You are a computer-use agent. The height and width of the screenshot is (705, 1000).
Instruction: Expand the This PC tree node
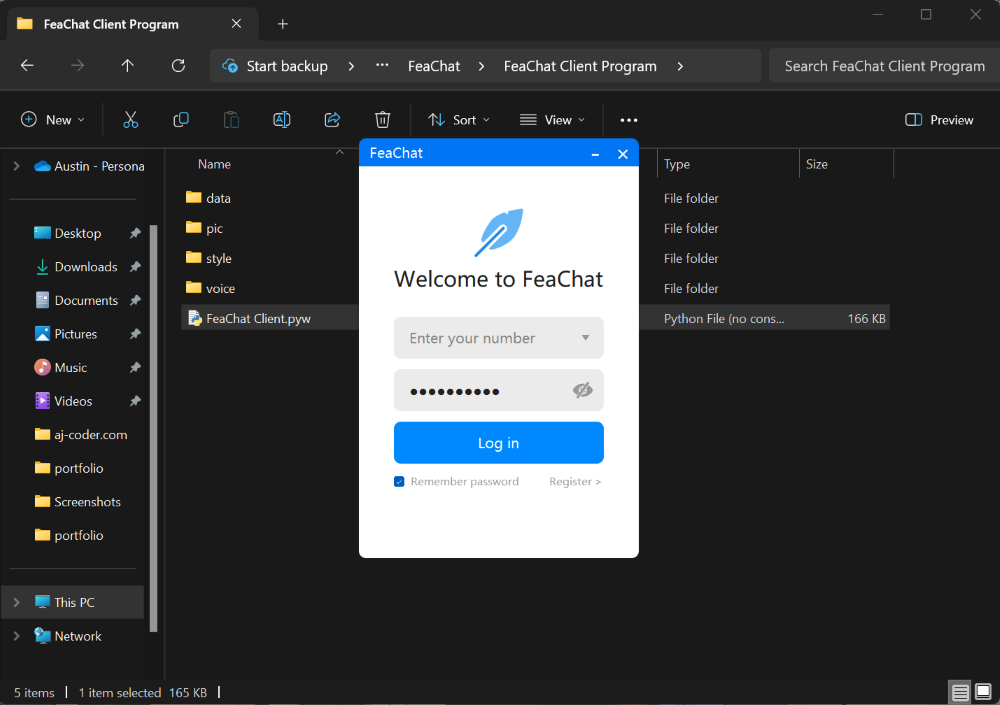click(16, 603)
